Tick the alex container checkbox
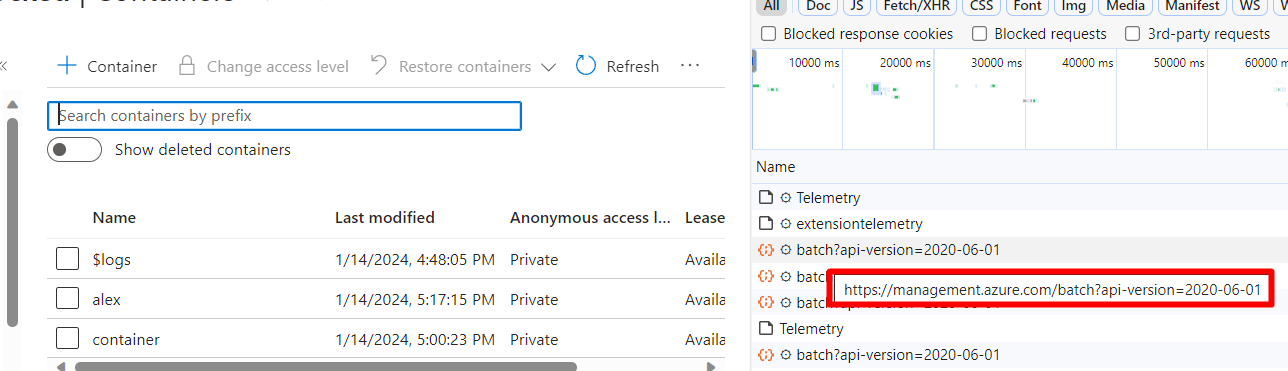1288x371 pixels. pyautogui.click(x=67, y=299)
